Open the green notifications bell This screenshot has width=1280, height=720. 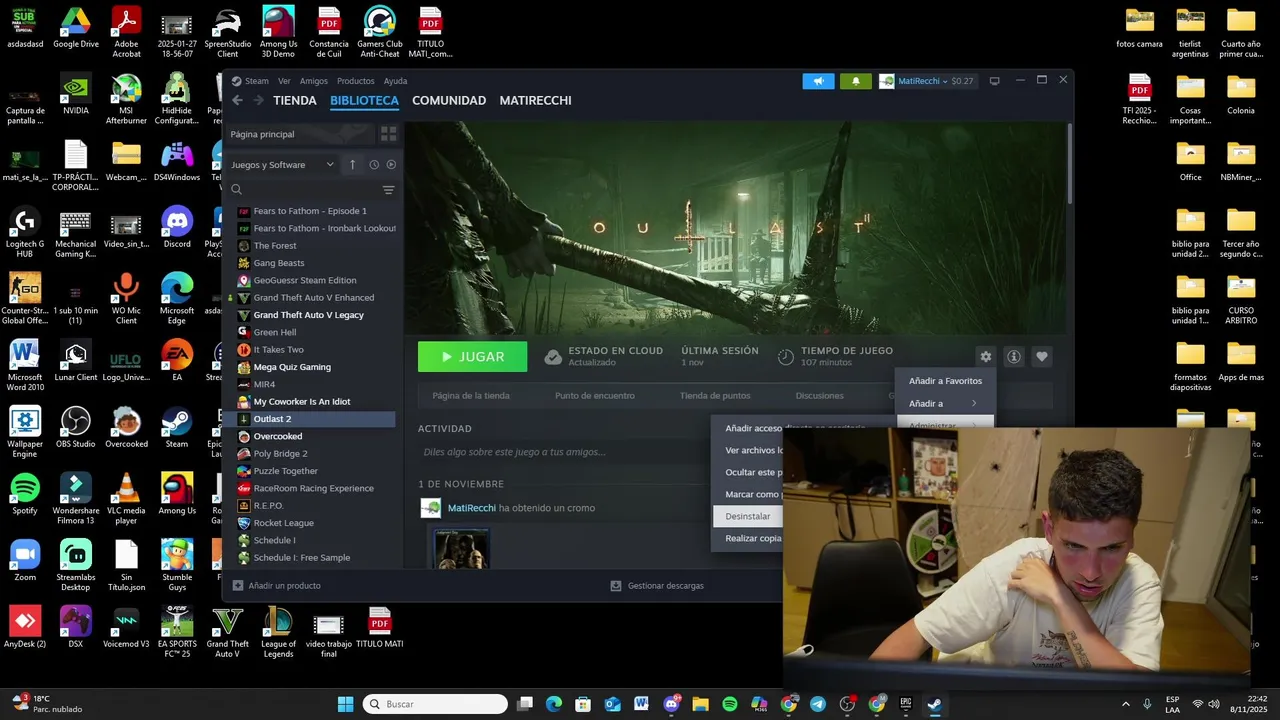click(855, 81)
